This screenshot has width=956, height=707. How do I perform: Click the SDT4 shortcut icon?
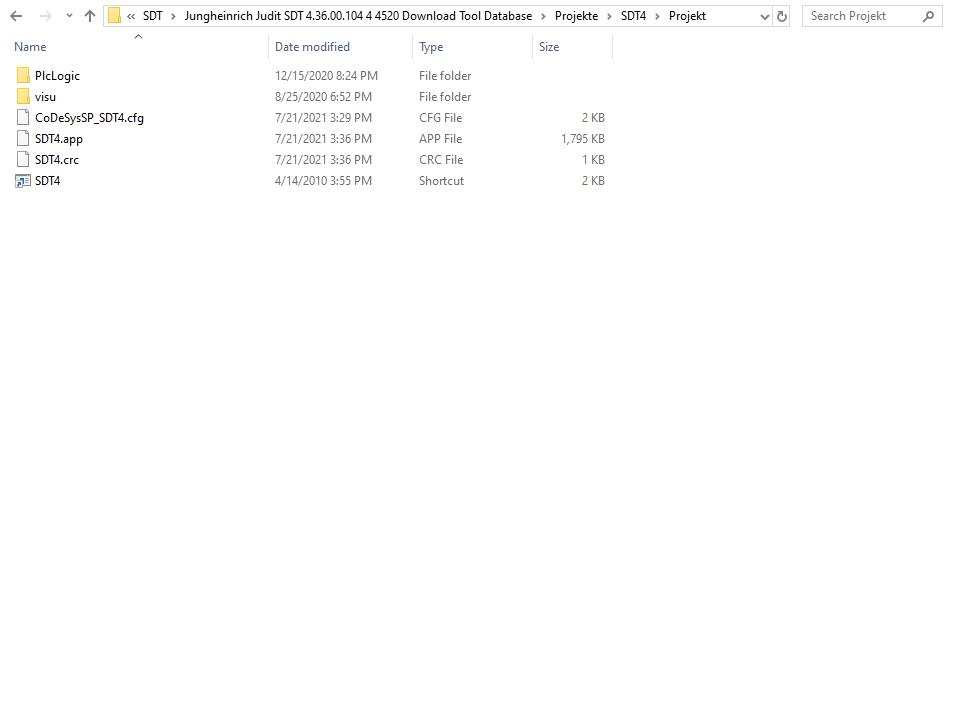coord(23,181)
